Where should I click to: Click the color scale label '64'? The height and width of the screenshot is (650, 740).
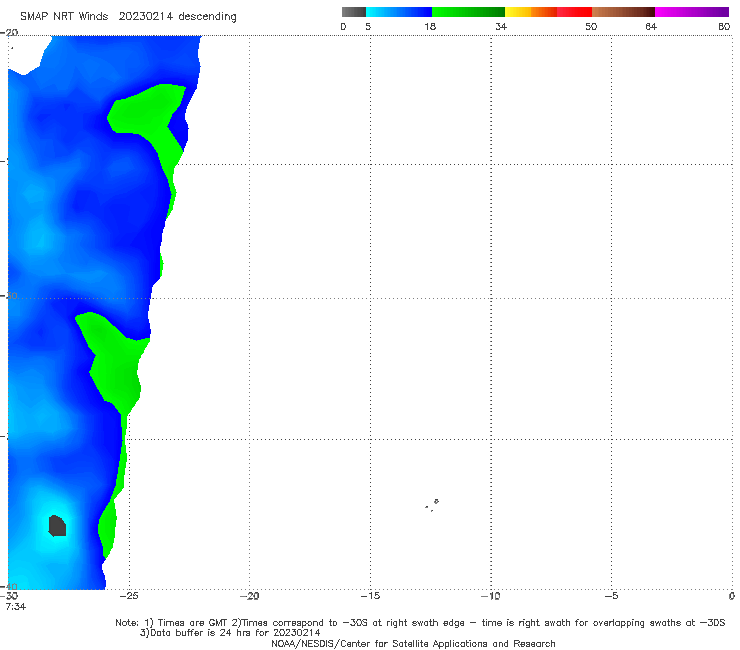[x=651, y=27]
